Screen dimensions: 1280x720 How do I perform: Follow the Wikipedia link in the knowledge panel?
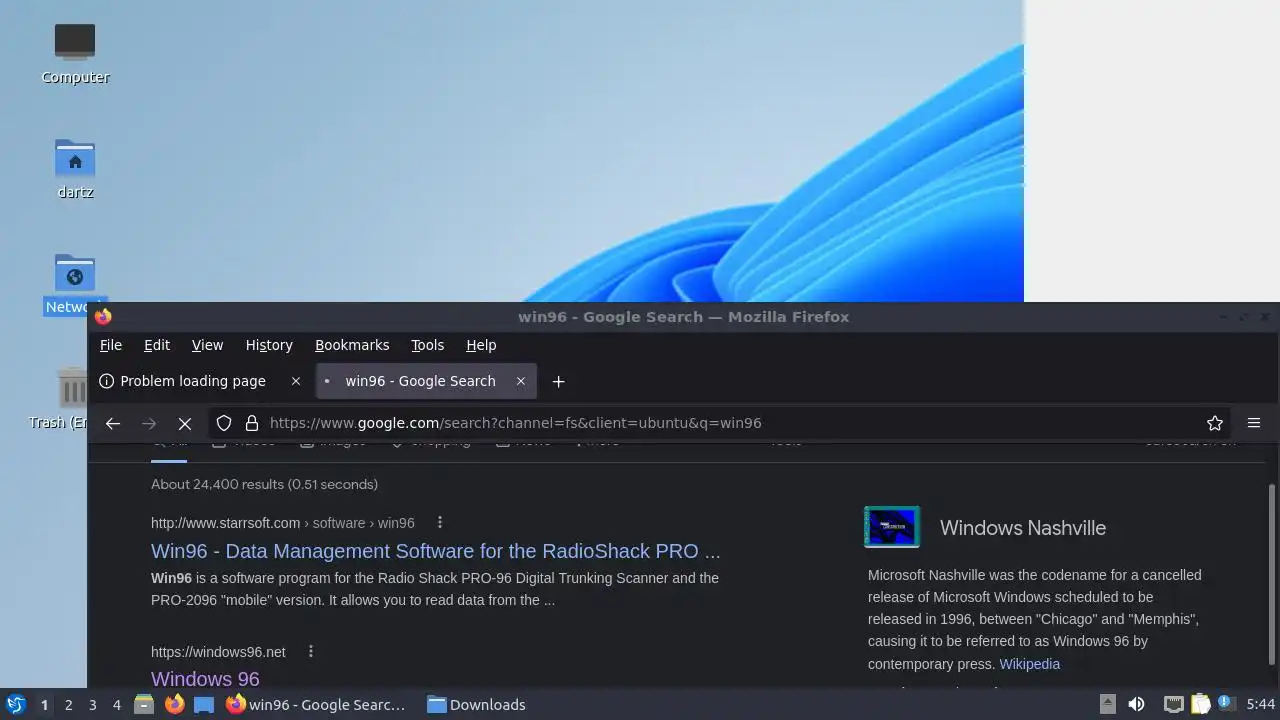point(1029,664)
